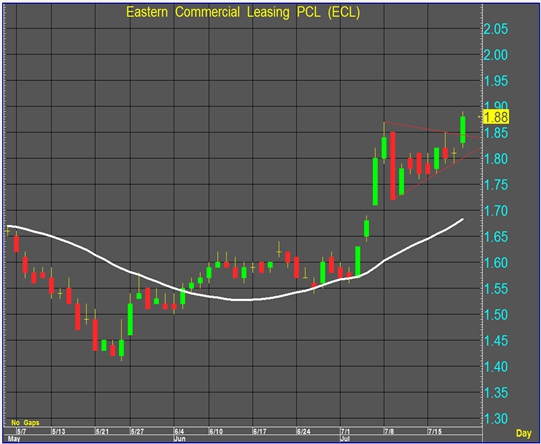This screenshot has width=541, height=444.
Task: Click the 1.80 price axis label
Action: click(496, 159)
